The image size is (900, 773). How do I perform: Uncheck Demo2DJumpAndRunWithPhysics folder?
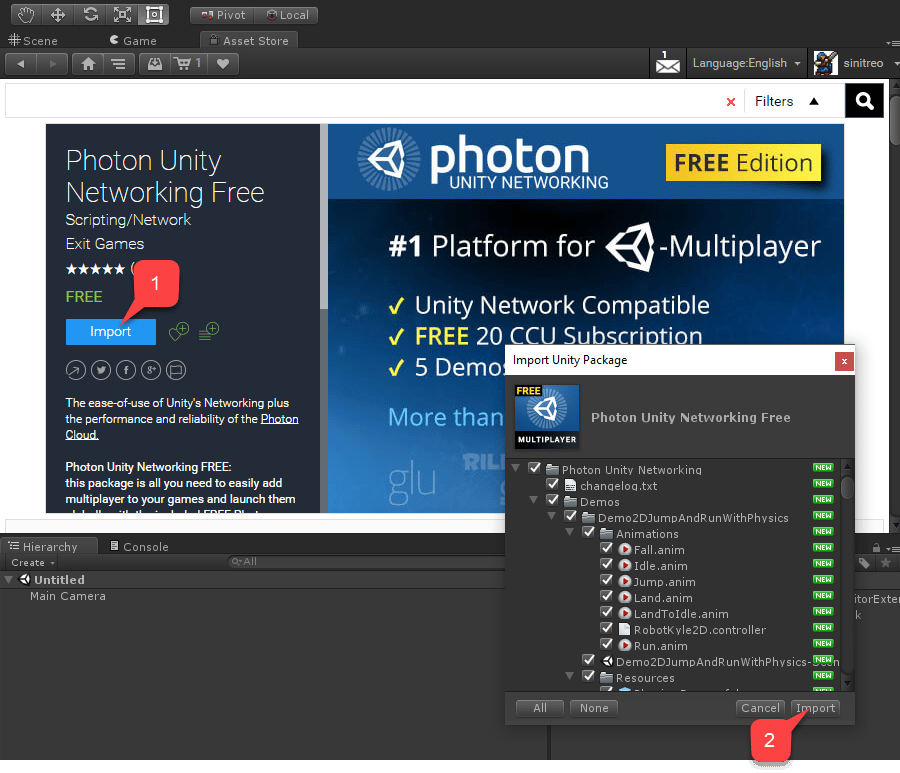[571, 516]
